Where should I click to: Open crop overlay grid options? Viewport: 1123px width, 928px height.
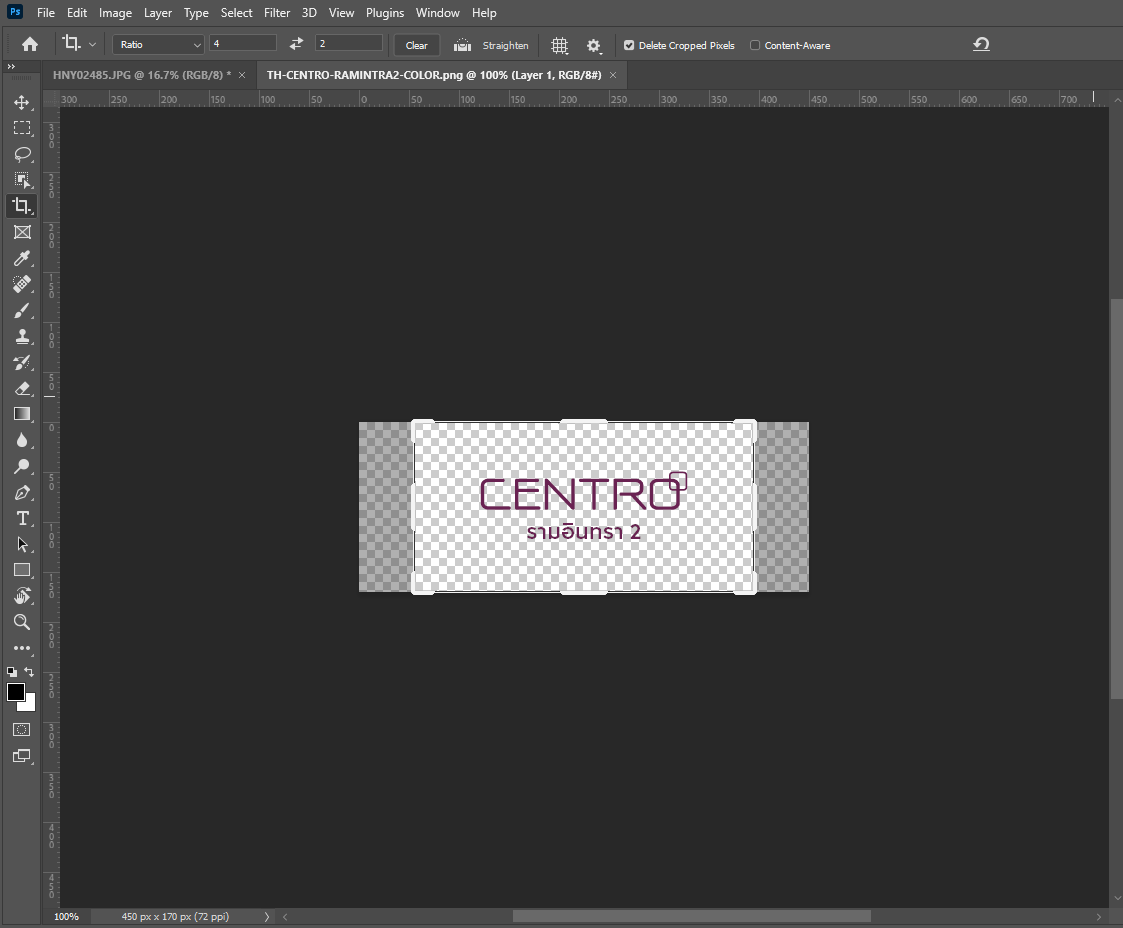(559, 45)
